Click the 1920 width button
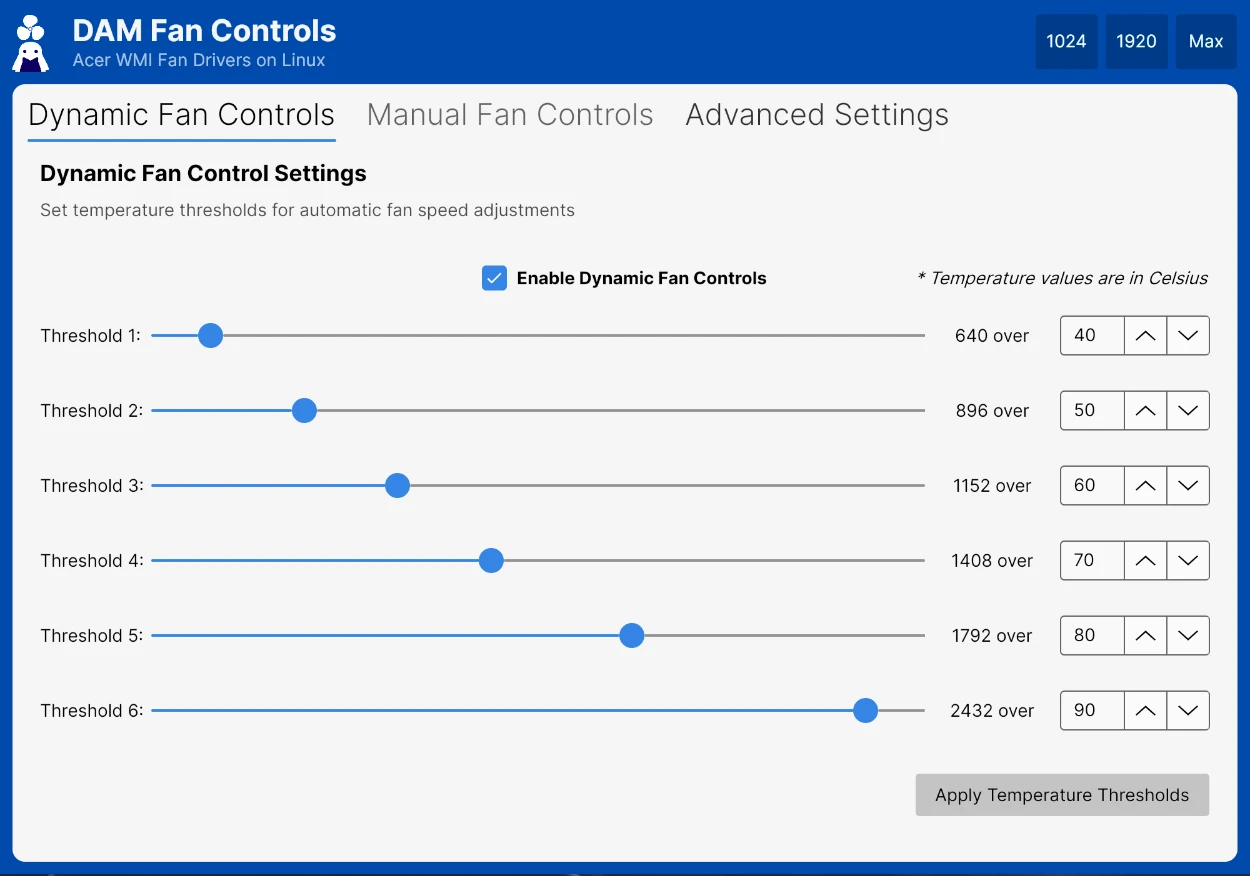Image resolution: width=1250 pixels, height=876 pixels. [x=1136, y=42]
